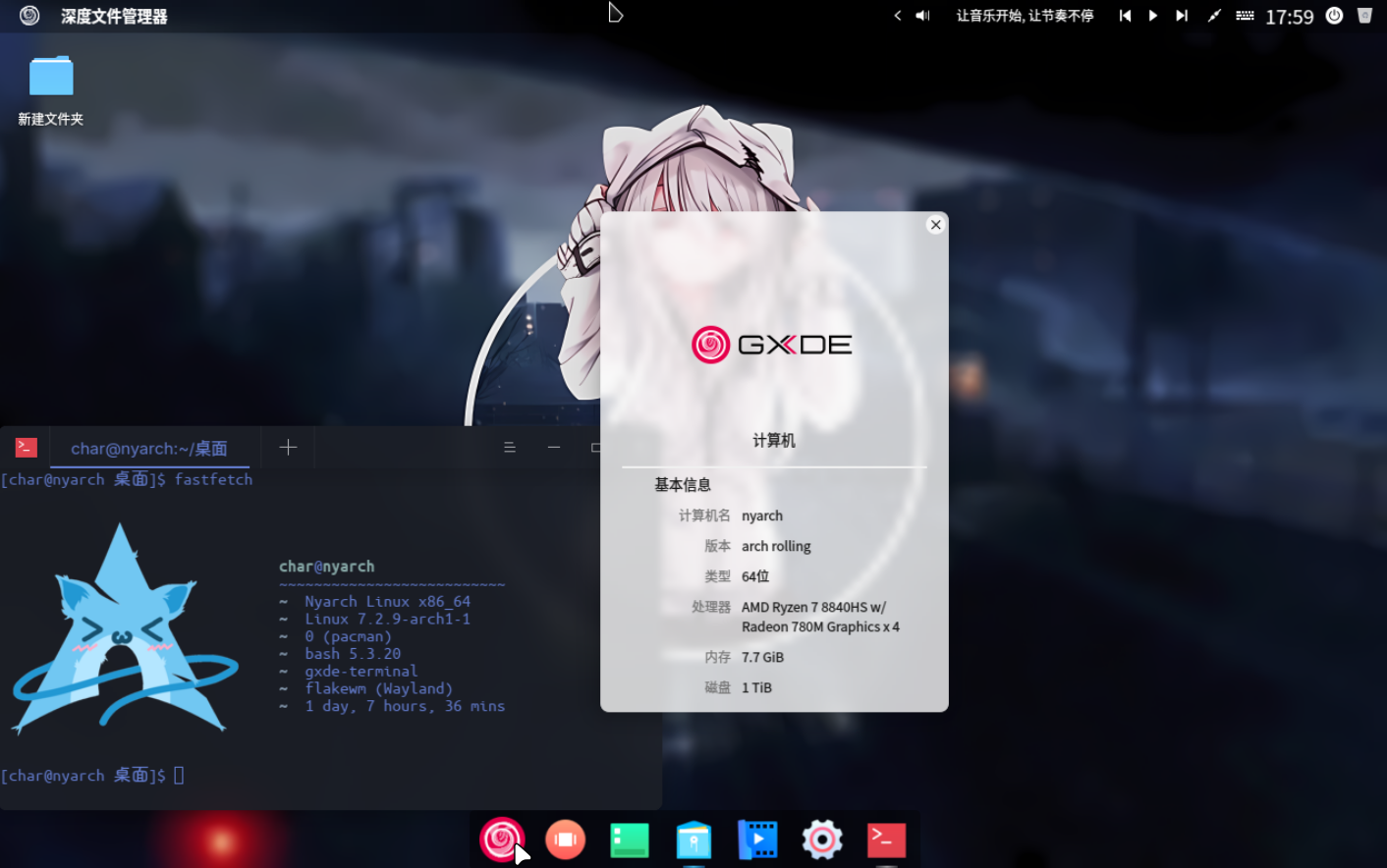Viewport: 1387px width, 868px height.
Task: Click the plug icon in top panel
Action: tap(1214, 16)
